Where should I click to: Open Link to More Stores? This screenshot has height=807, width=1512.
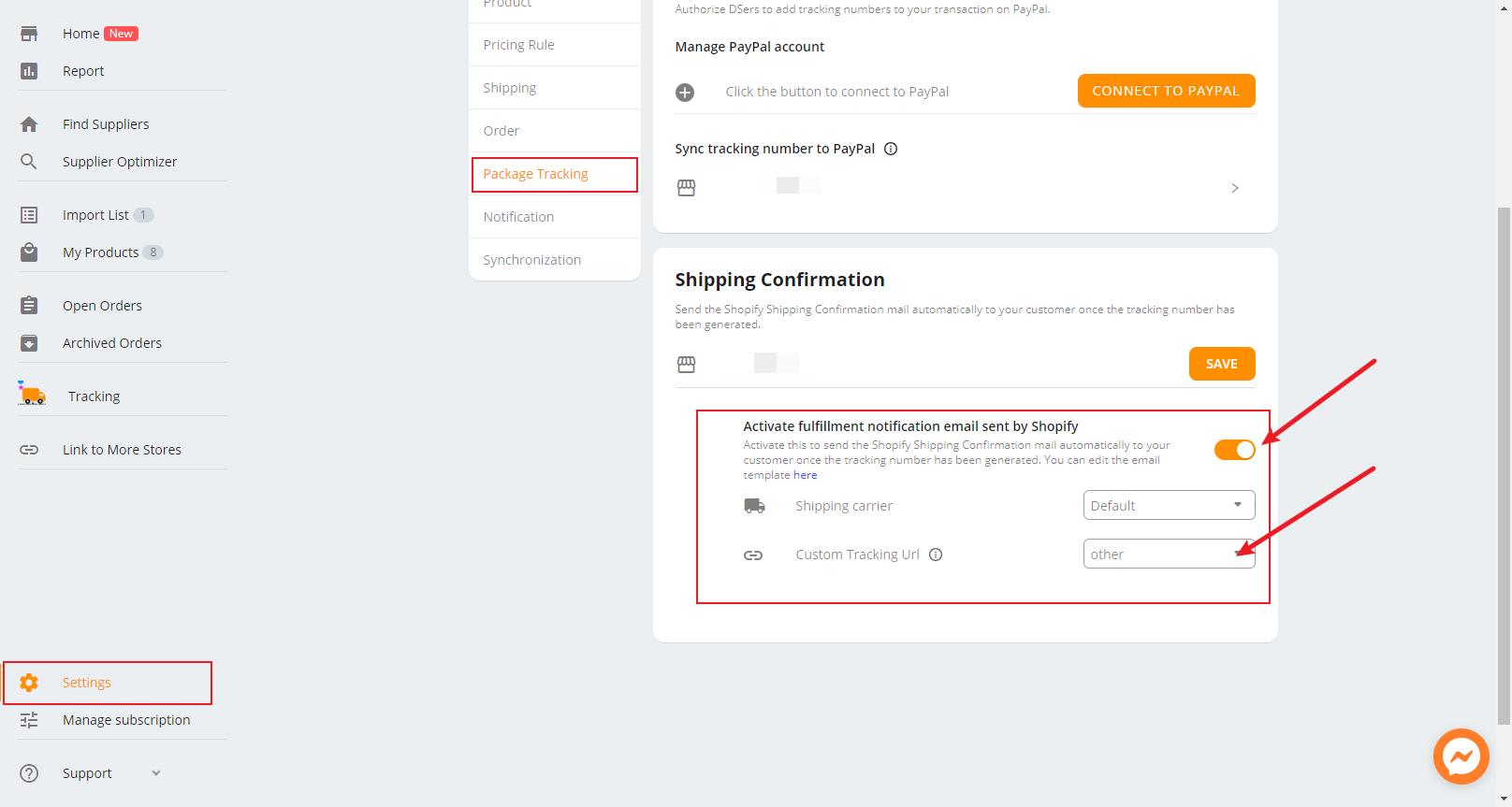coord(122,450)
